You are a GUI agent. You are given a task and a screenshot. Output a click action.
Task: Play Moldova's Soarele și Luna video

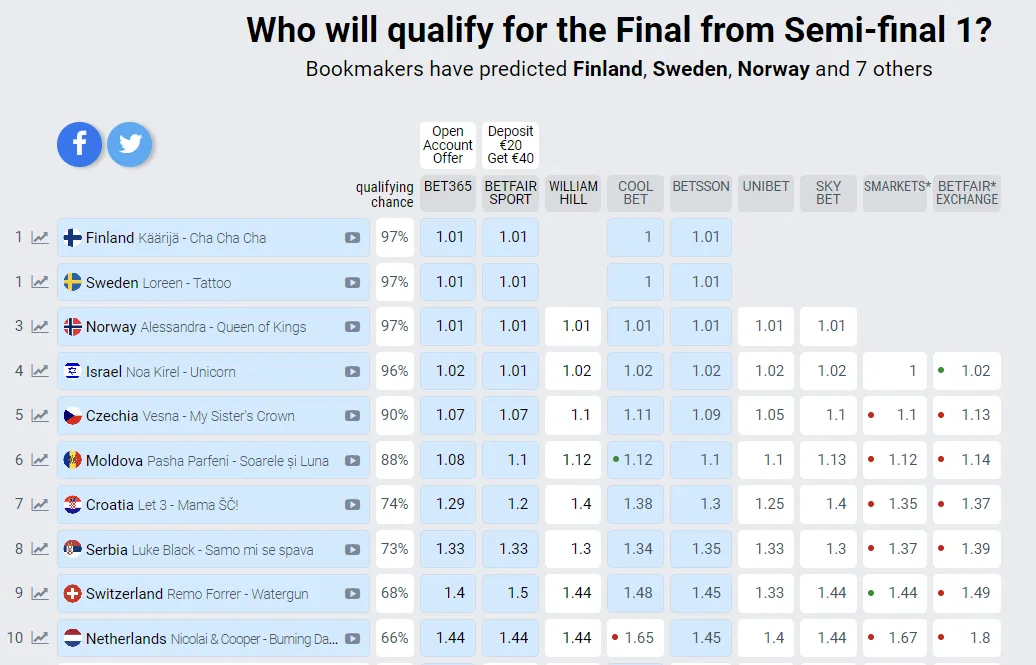352,461
